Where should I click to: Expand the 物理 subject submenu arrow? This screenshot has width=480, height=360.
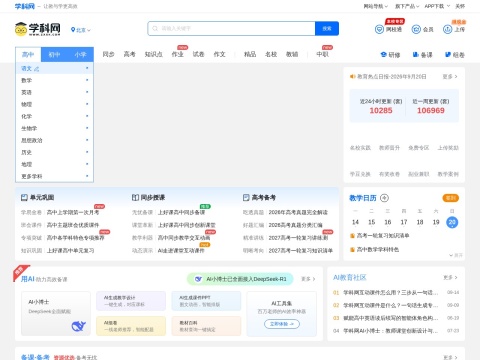[87, 104]
